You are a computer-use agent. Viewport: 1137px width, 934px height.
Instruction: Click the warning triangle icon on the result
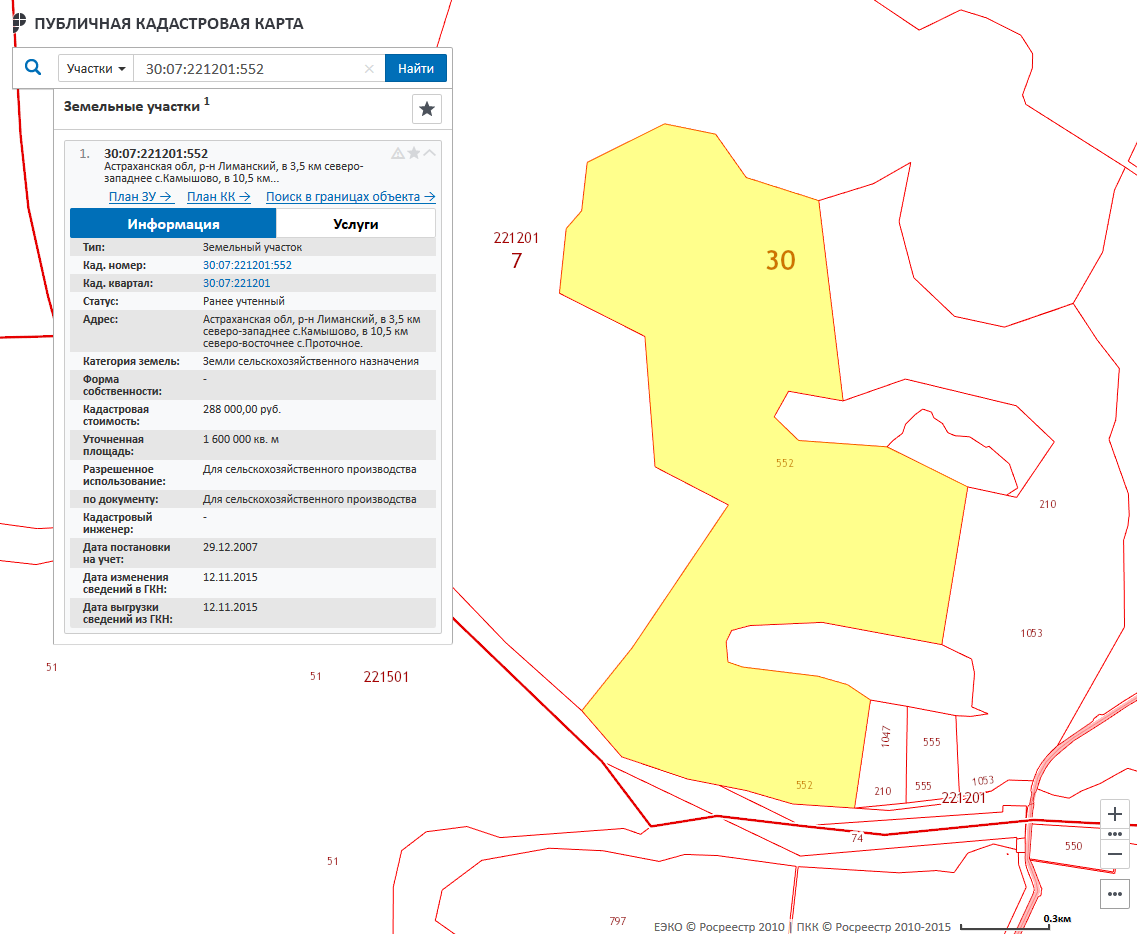[x=397, y=153]
